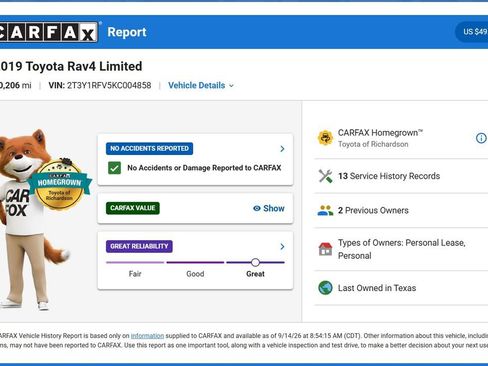Show the CARFAX Value with eye icon
This screenshot has width=488, height=366.
tap(269, 208)
